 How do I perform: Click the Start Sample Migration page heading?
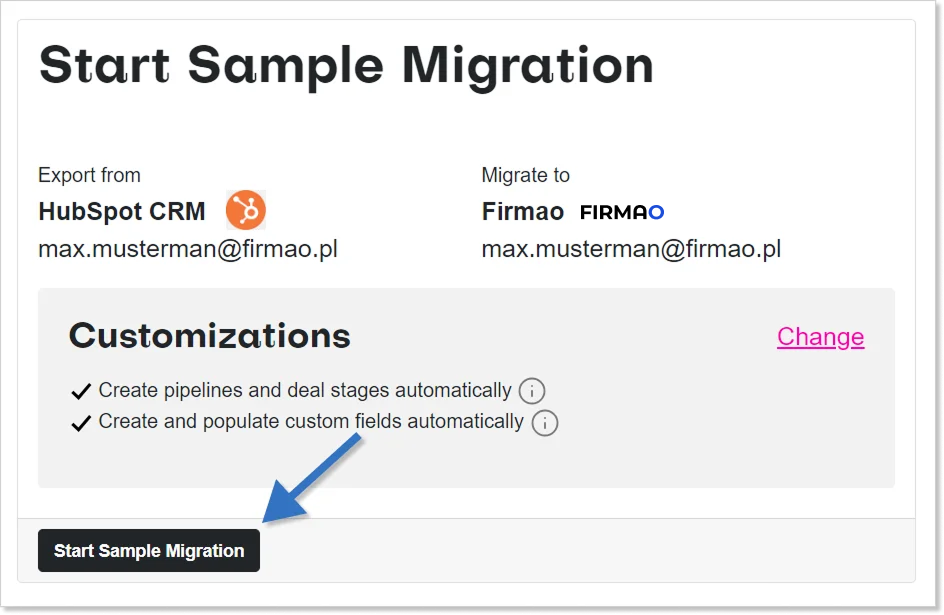[346, 65]
